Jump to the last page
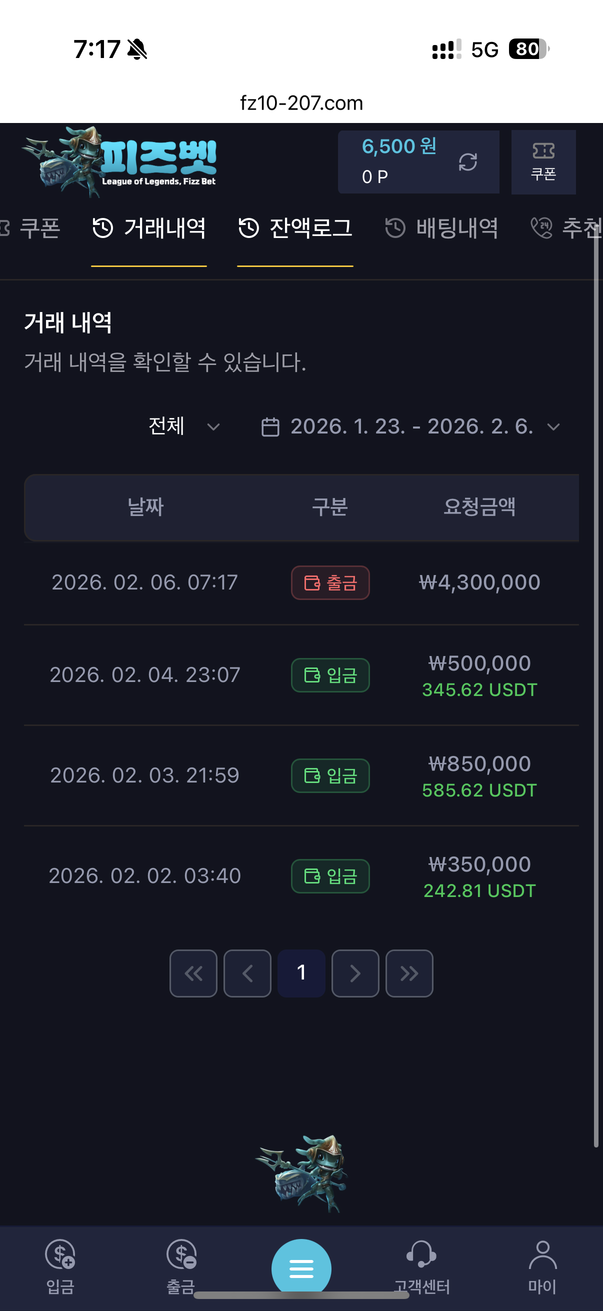This screenshot has width=603, height=1311. 409,973
